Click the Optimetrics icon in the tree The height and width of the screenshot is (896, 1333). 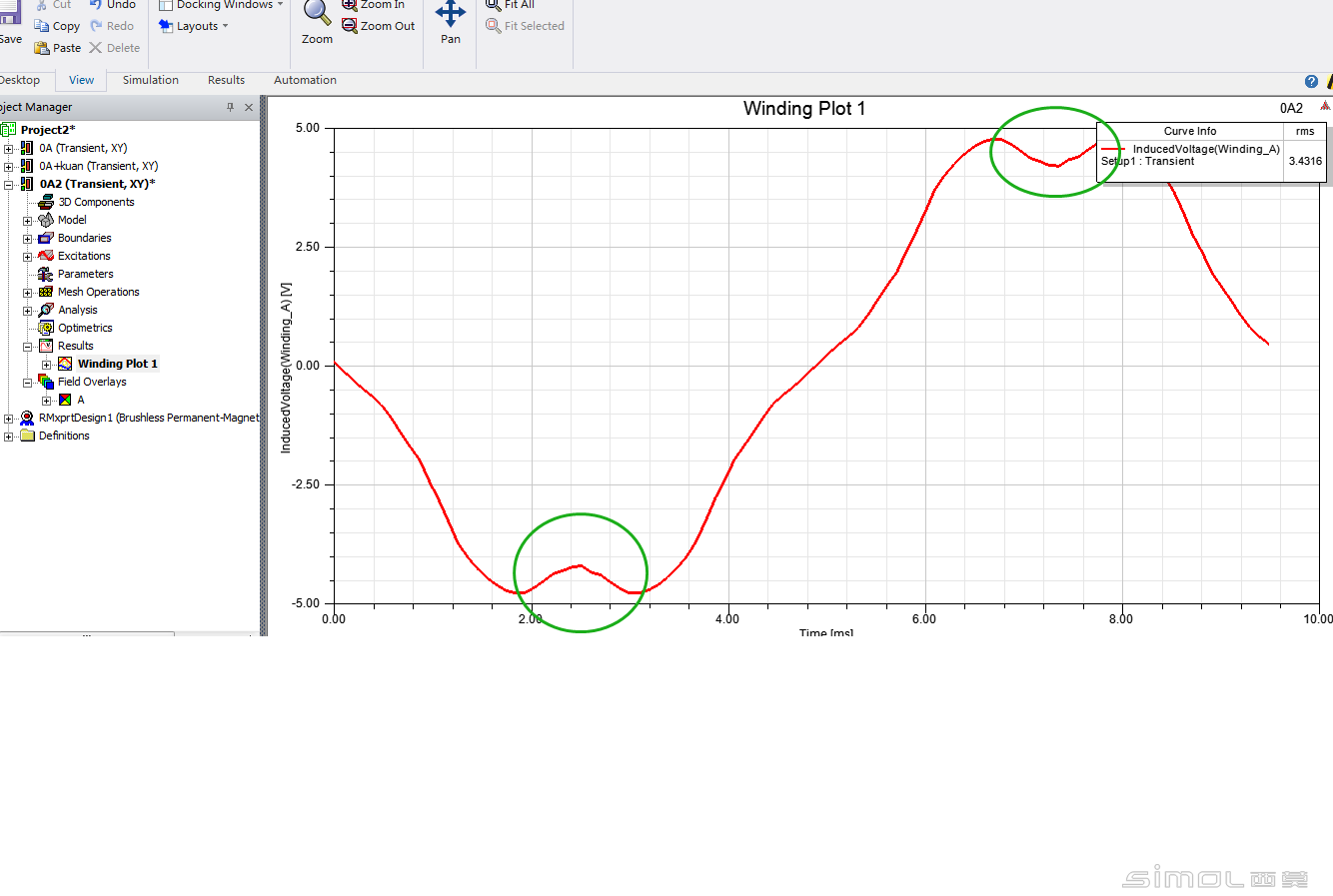coord(46,328)
